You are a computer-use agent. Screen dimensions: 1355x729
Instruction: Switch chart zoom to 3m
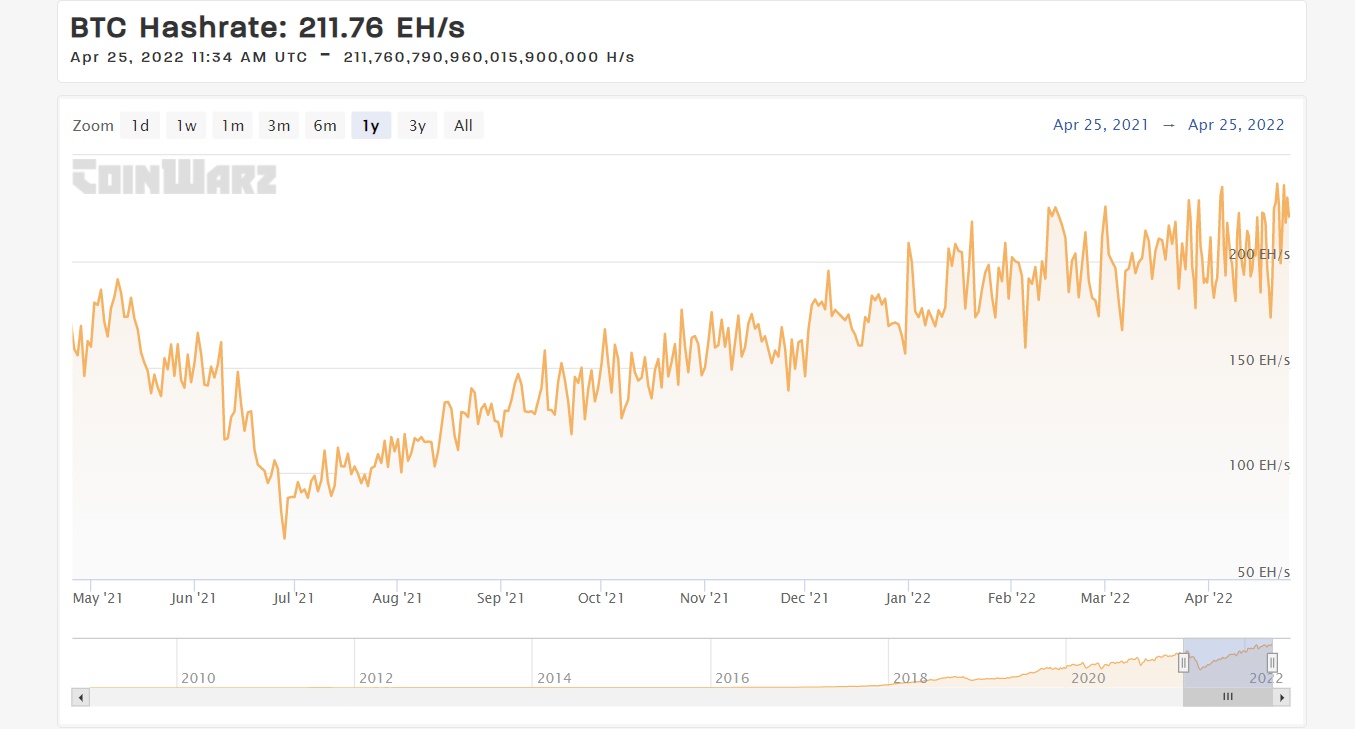click(278, 125)
